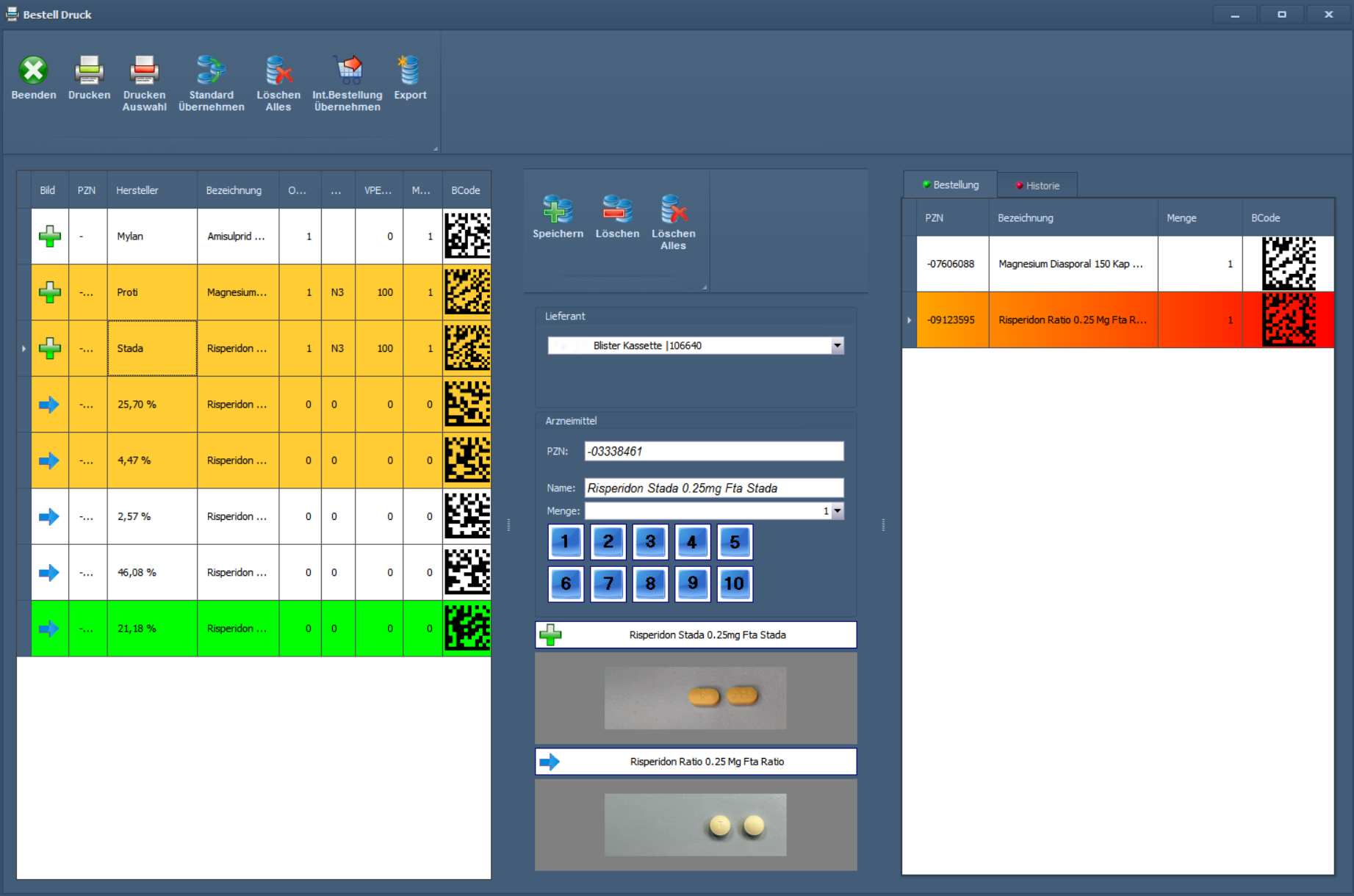The image size is (1354, 896).
Task: Click the Drucken printer icon
Action: (89, 71)
